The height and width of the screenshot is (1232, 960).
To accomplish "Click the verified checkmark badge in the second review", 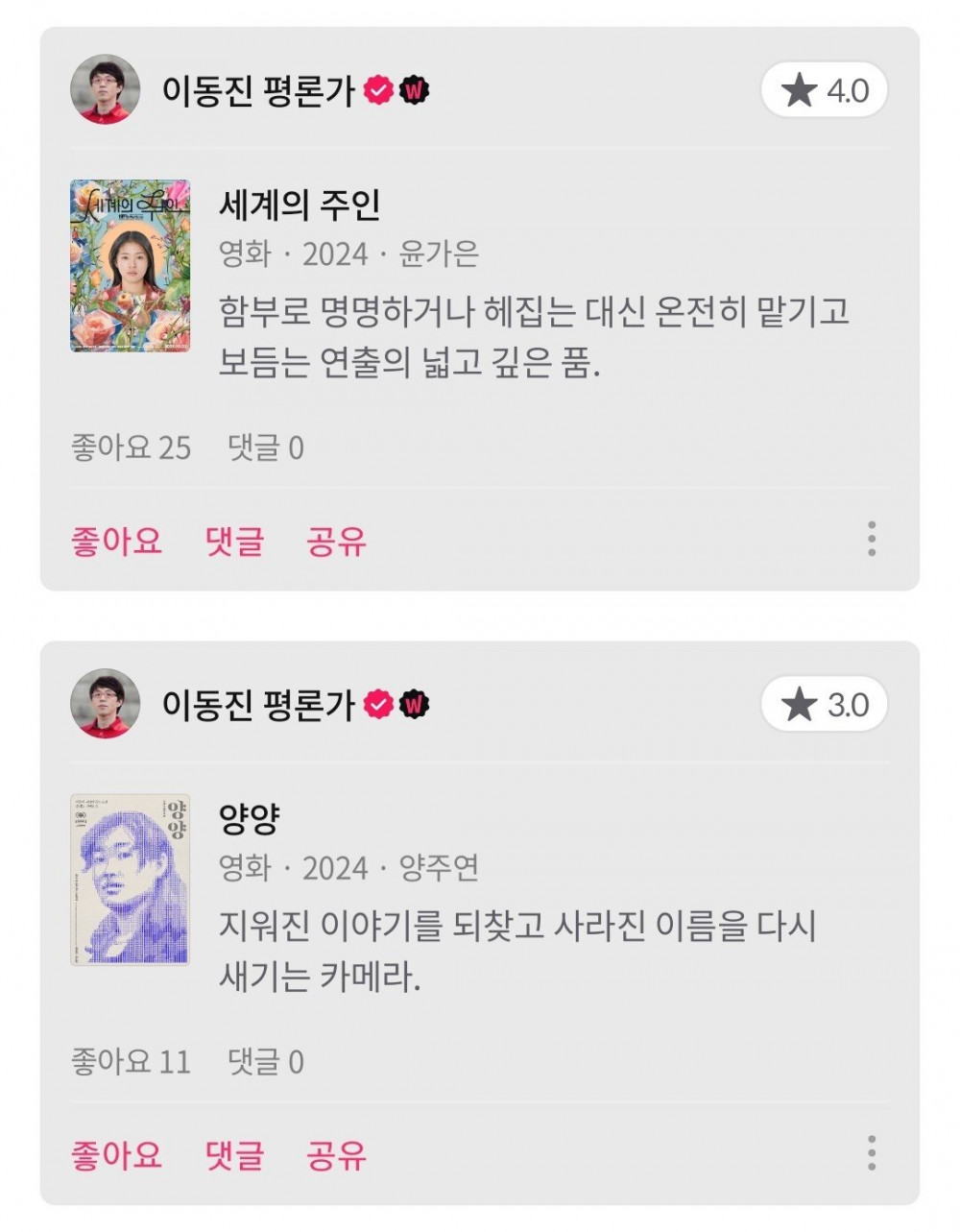I will 380,705.
